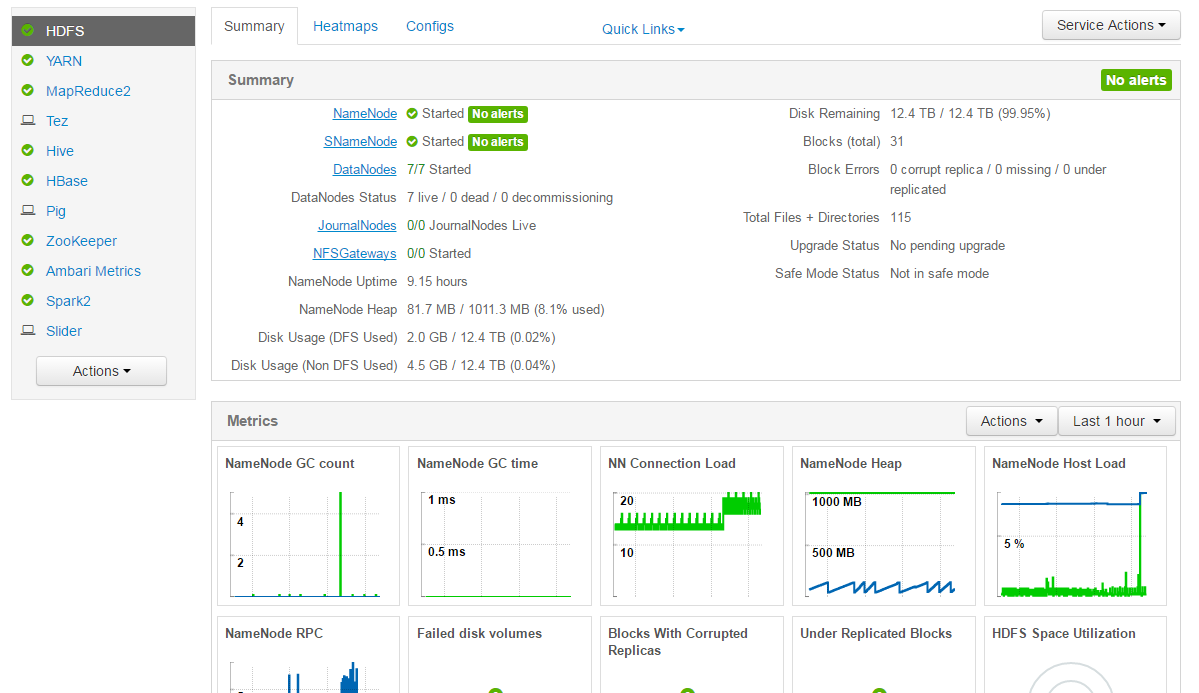Open the NFSGateways link
Image resolution: width=1199 pixels, height=693 pixels.
pos(354,253)
